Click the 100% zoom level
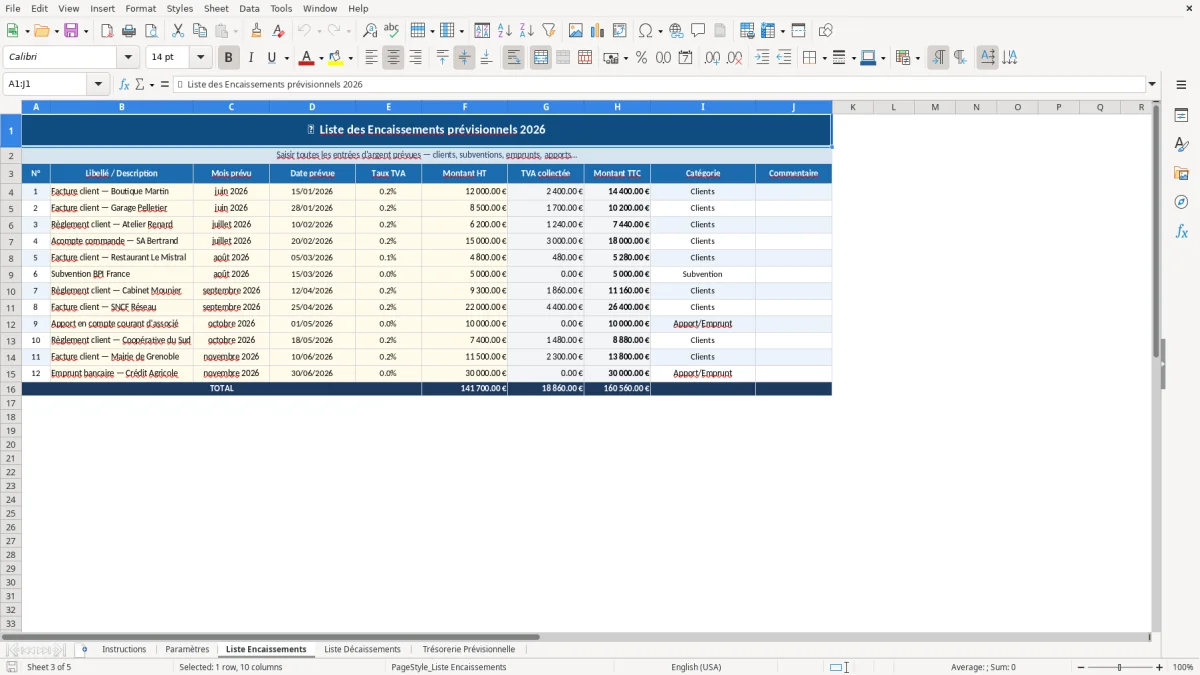 1183,667
